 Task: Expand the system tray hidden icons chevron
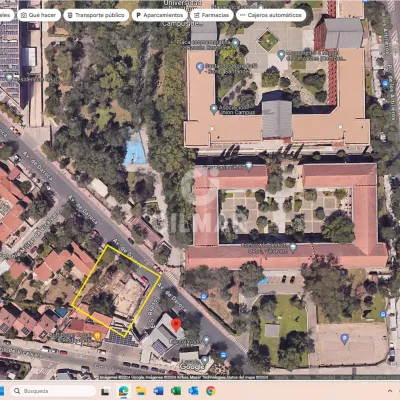[x=390, y=391]
